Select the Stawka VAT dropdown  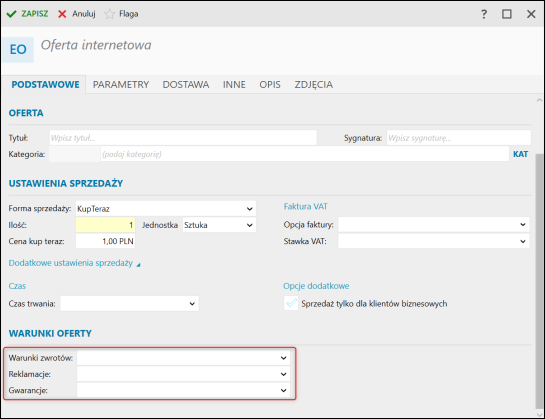click(x=433, y=241)
